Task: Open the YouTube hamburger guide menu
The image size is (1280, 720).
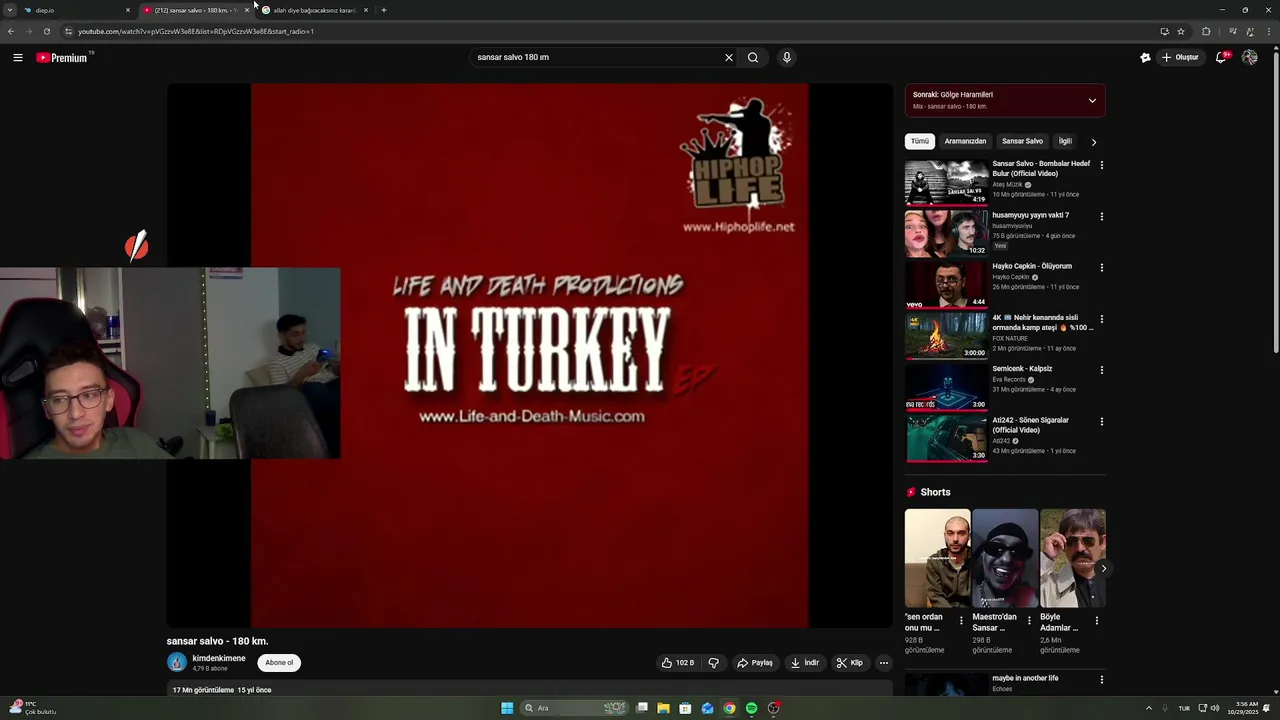Action: pyautogui.click(x=18, y=58)
